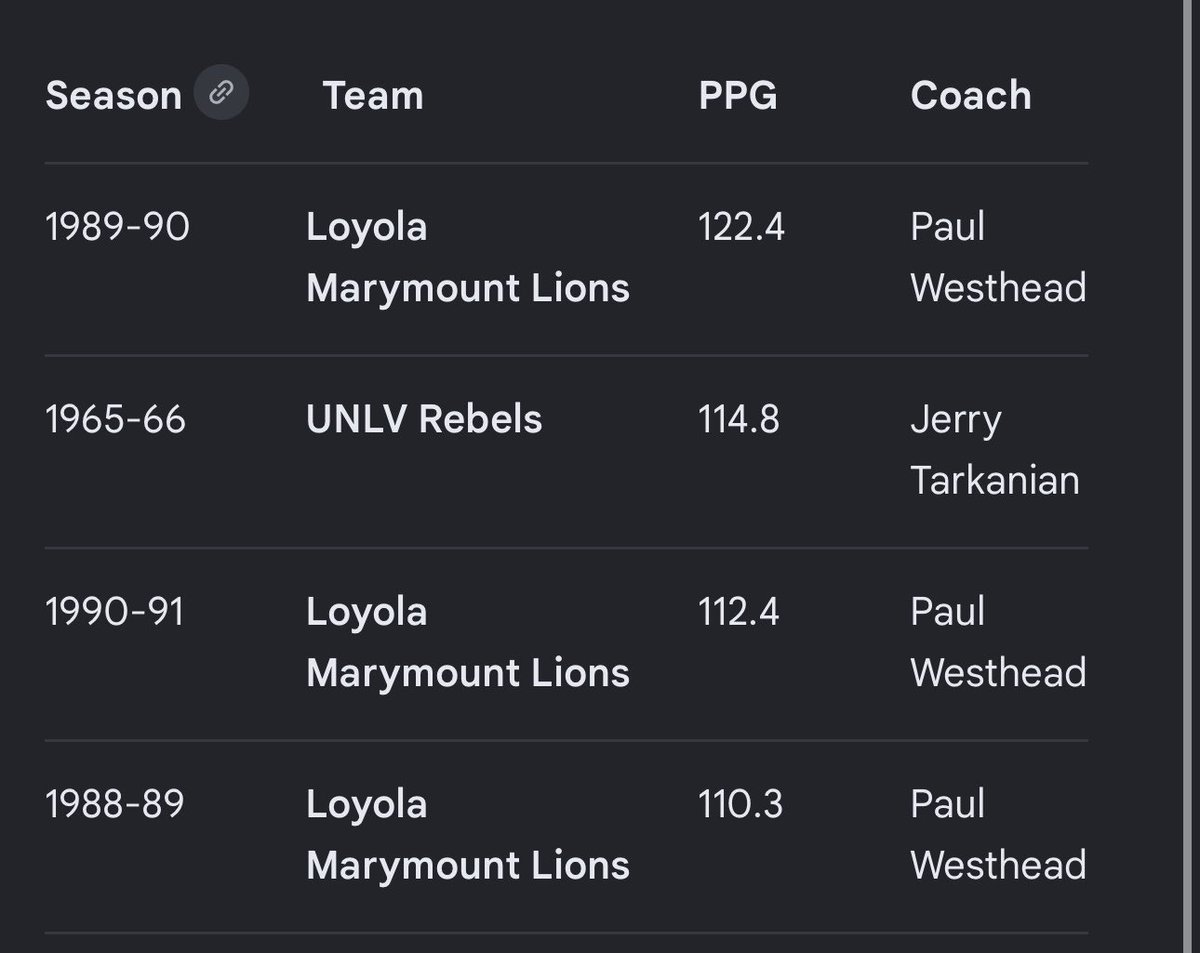Select the 1989-90 season cell
1200x953 pixels.
click(117, 227)
